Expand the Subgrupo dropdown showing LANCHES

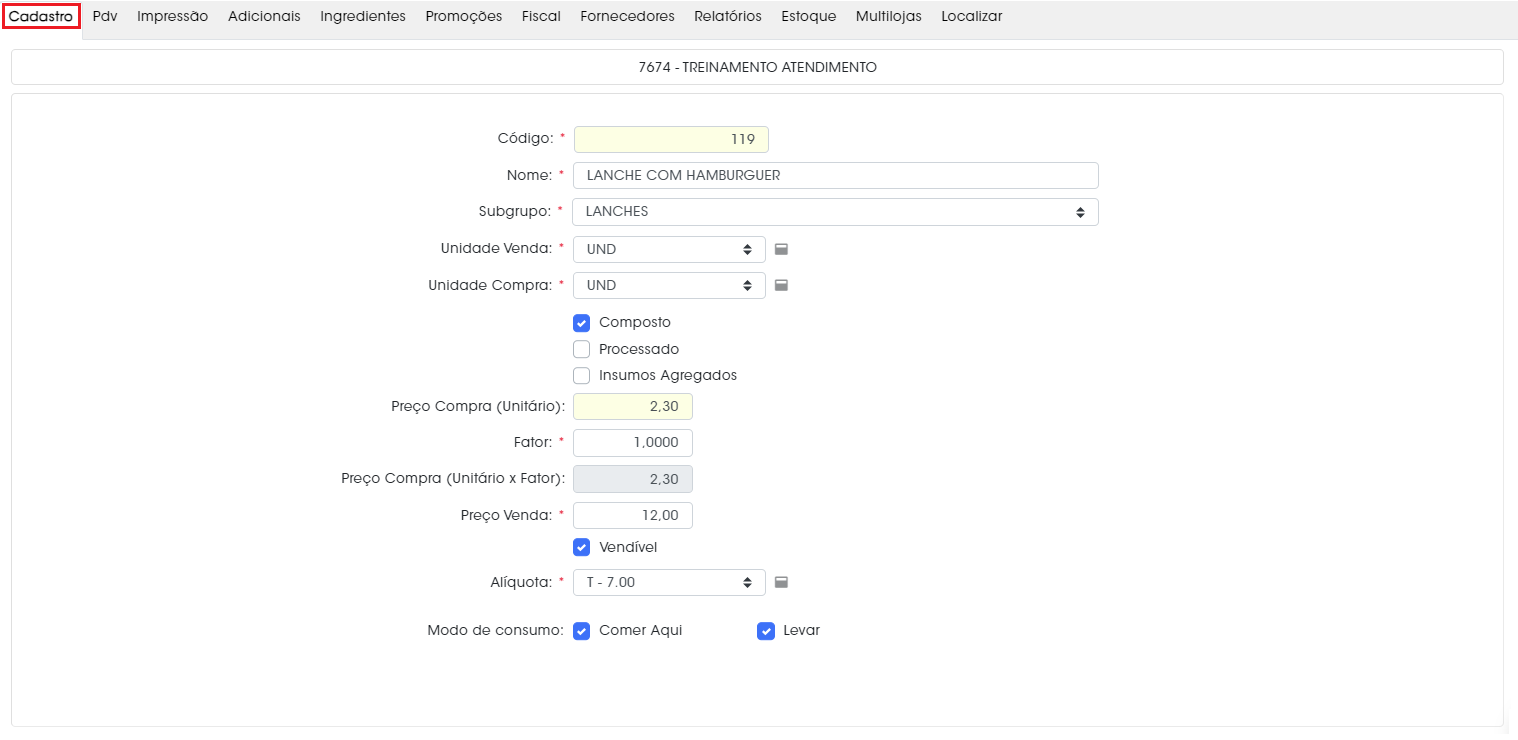point(835,212)
